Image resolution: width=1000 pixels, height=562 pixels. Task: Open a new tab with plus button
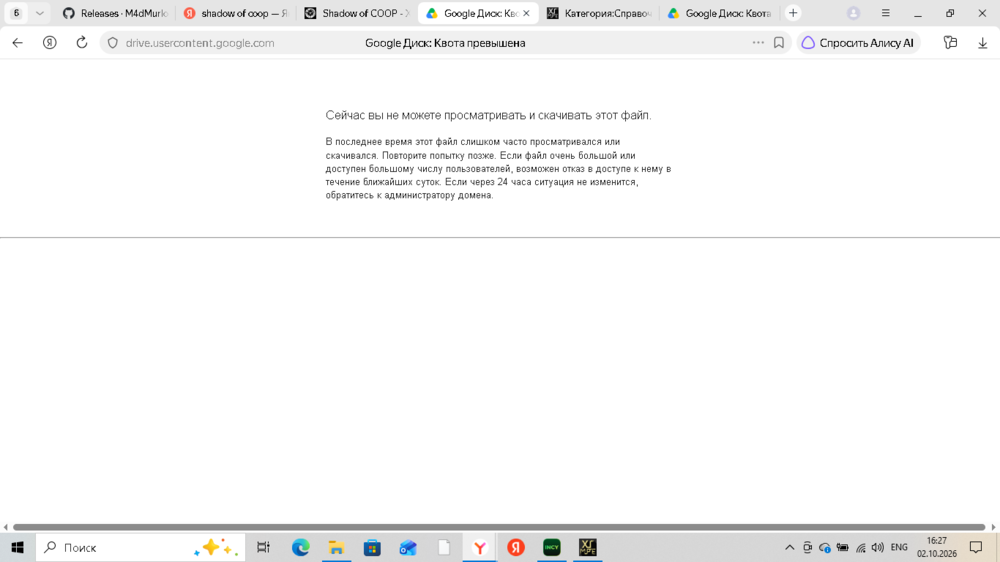pyautogui.click(x=793, y=13)
